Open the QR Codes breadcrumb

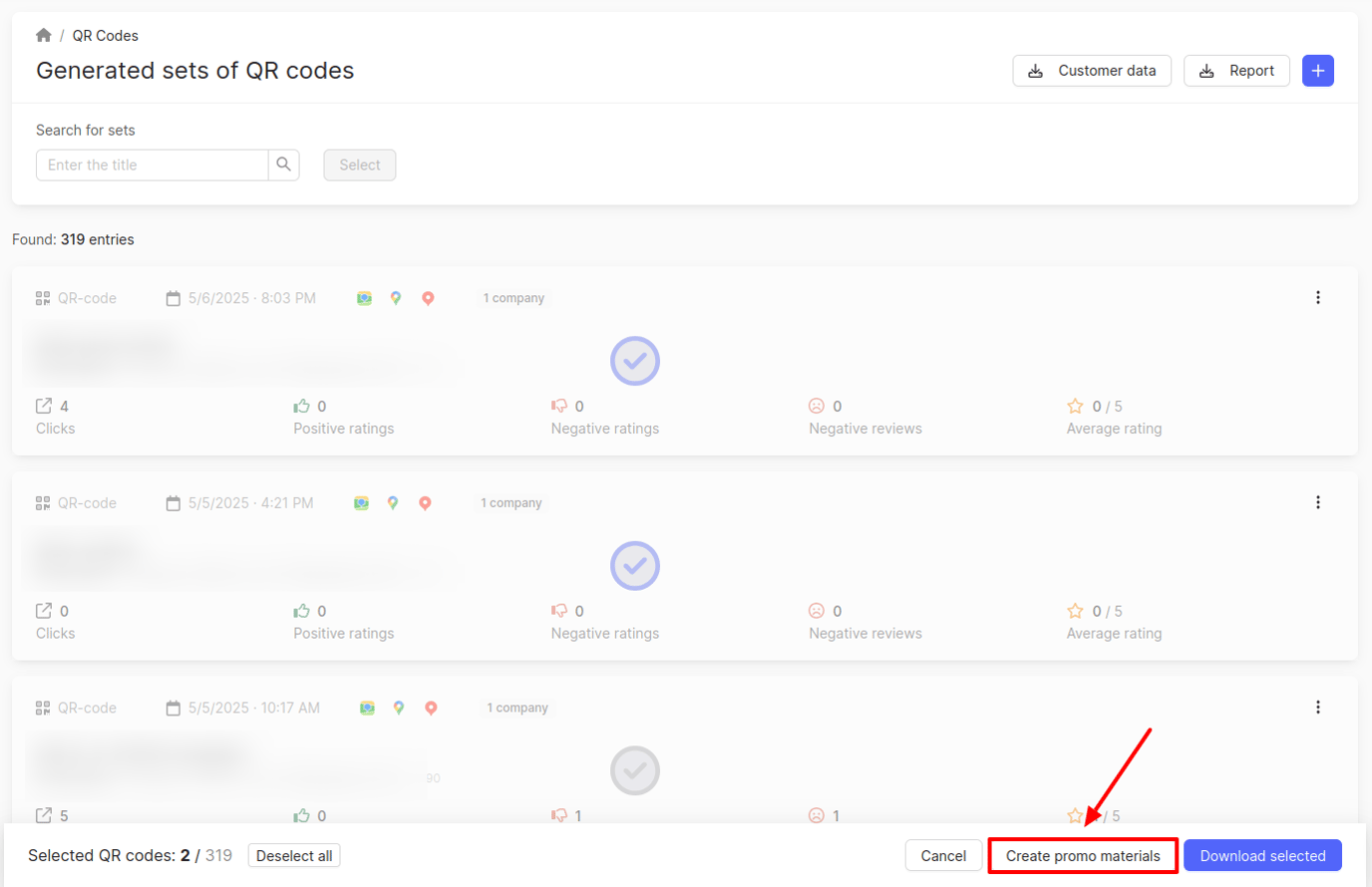(x=106, y=36)
